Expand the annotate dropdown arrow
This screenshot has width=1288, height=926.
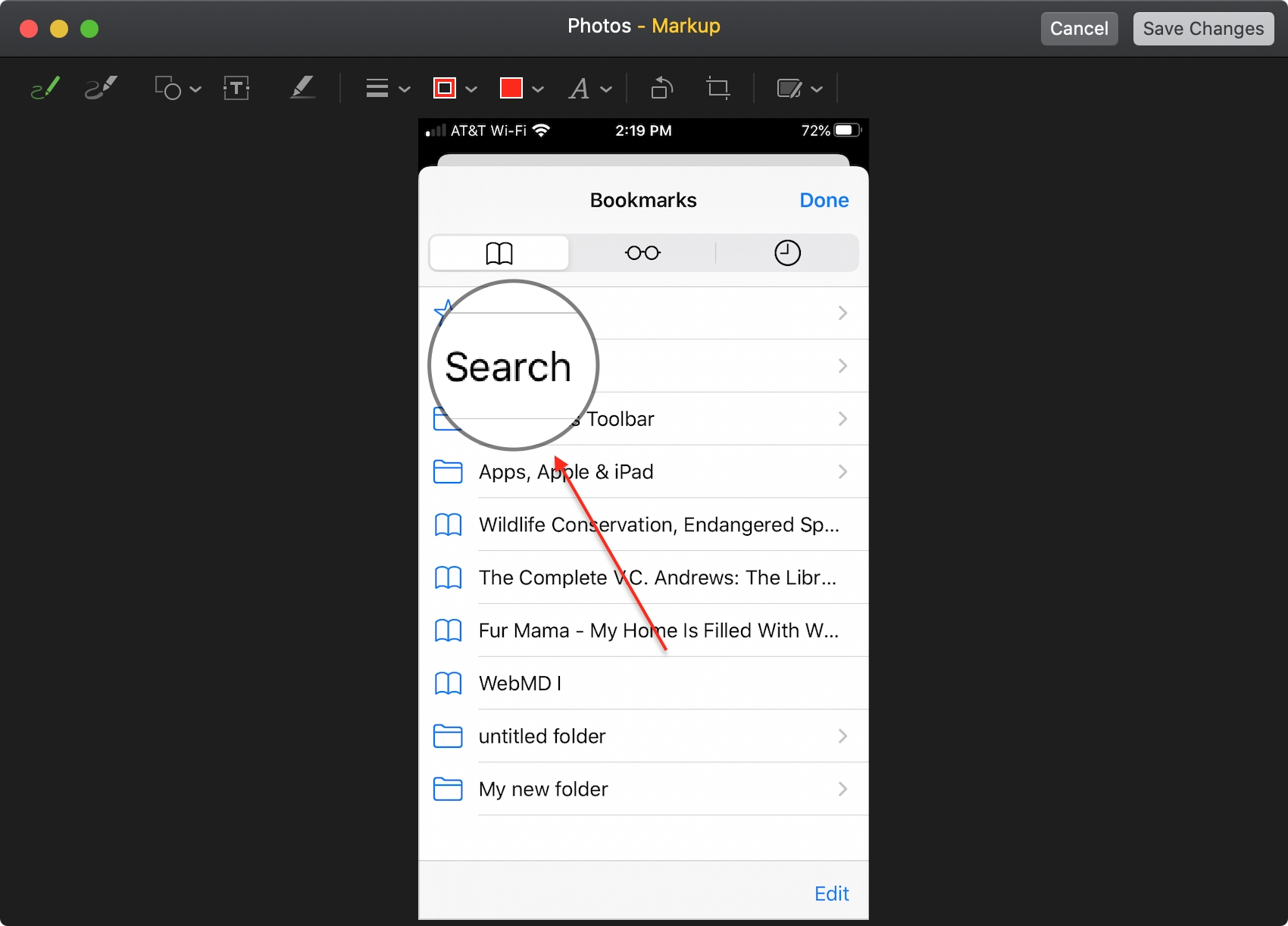click(817, 89)
